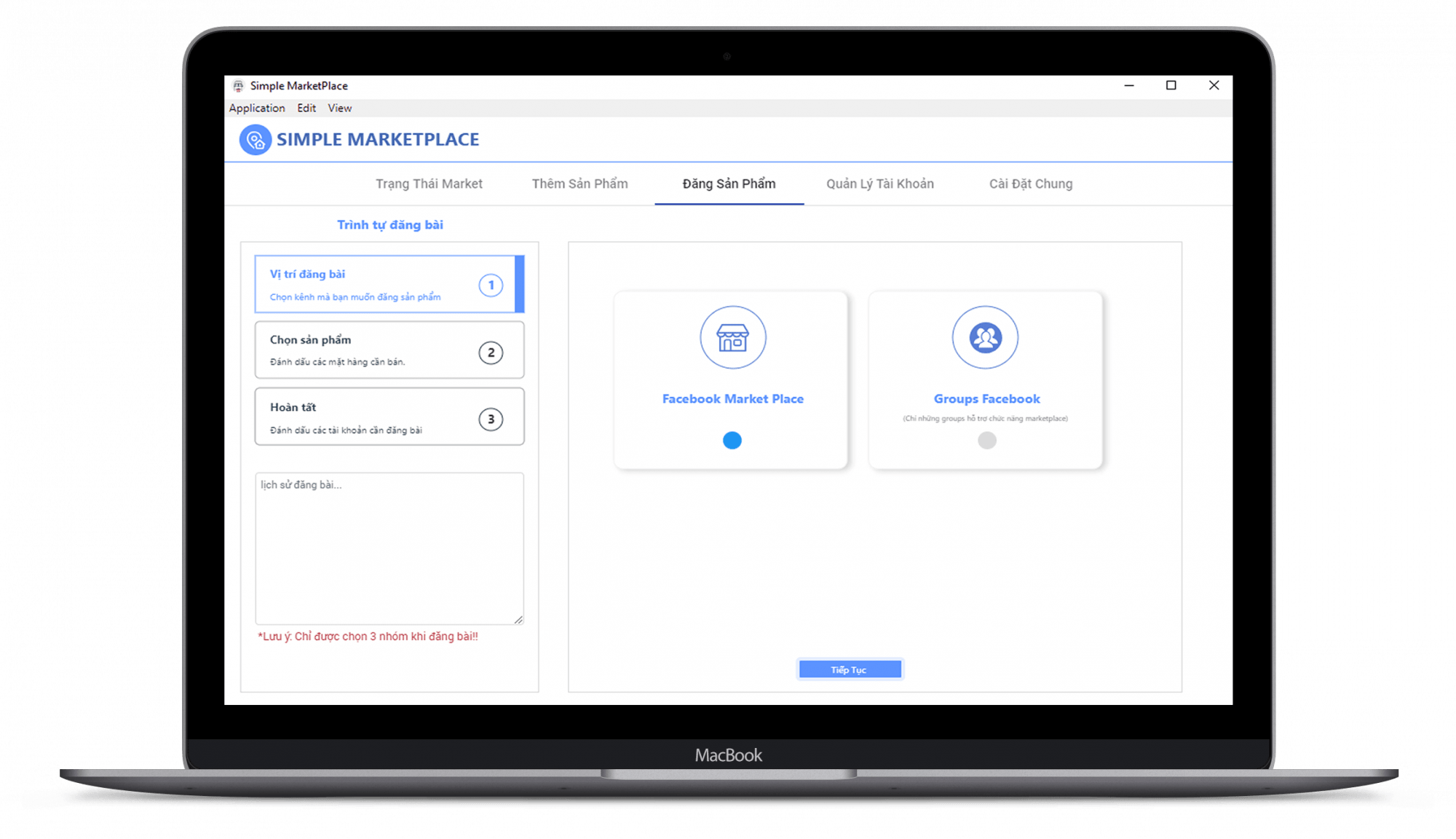The height and width of the screenshot is (839, 1456).
Task: Switch to Trạng Thái Market tab
Action: click(429, 184)
